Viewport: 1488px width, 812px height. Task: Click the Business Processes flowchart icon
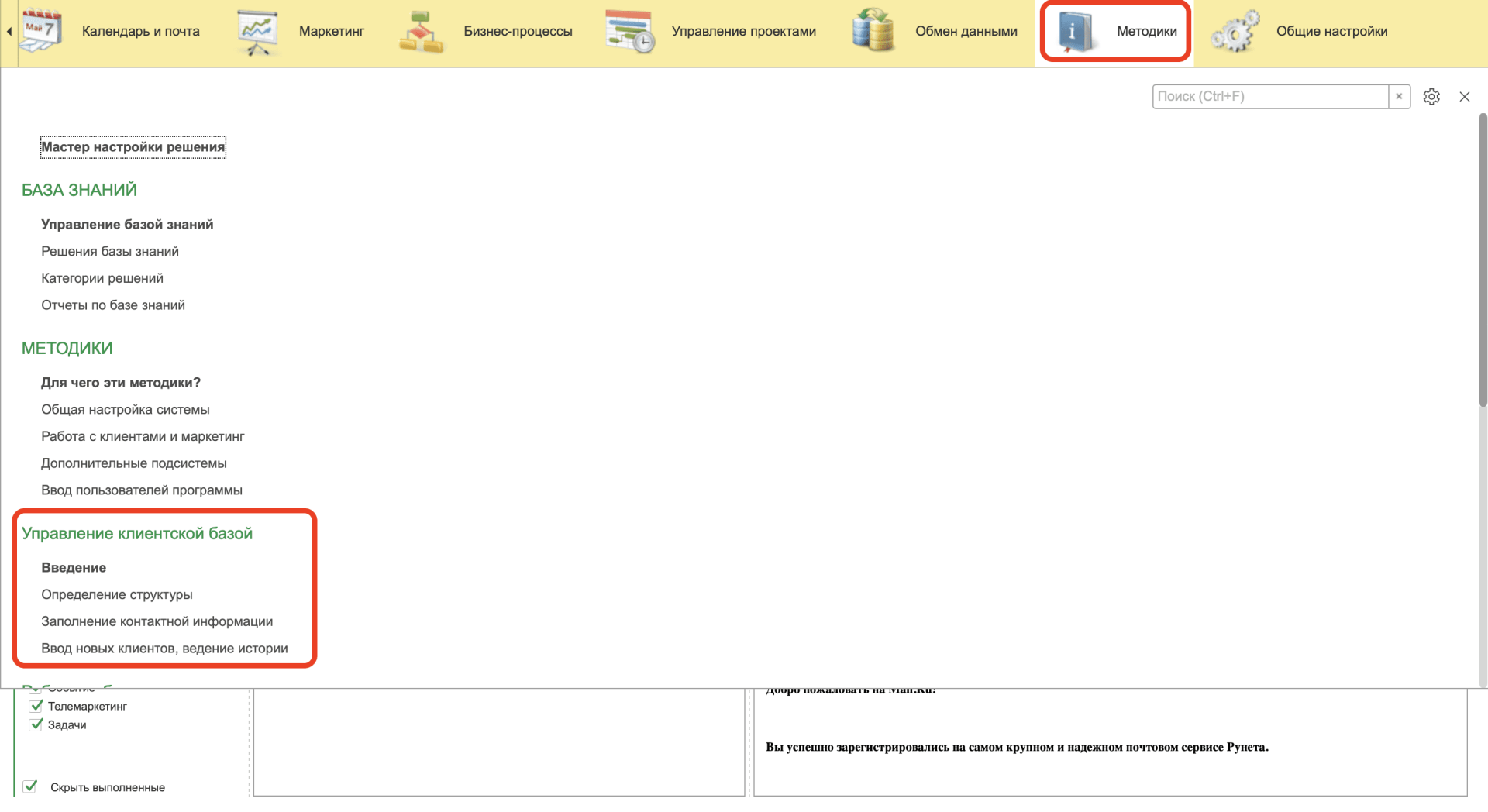[x=422, y=32]
